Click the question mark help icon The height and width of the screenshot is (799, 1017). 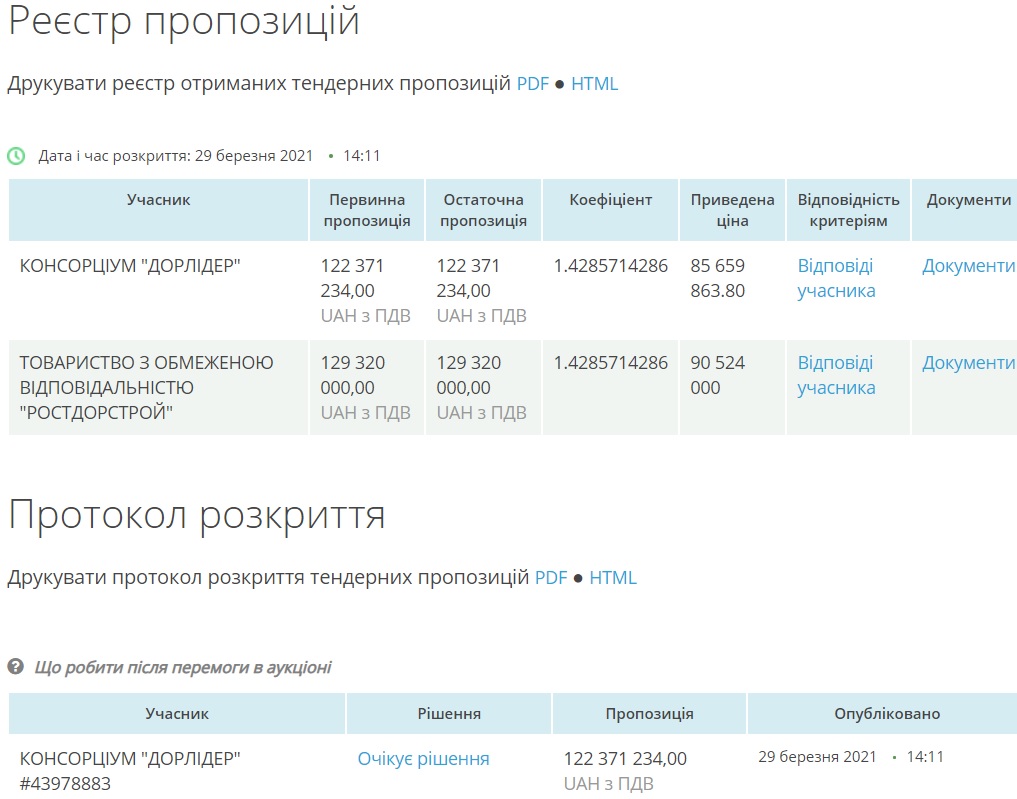pyautogui.click(x=16, y=667)
